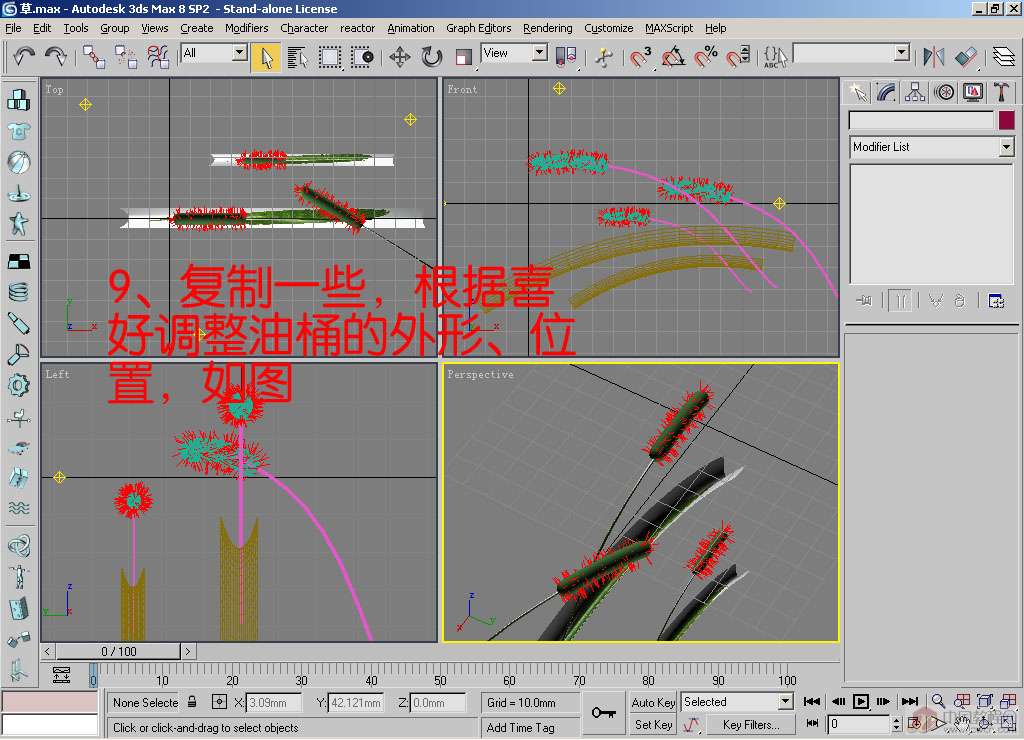Click the Use Pivot Point Center button
This screenshot has width=1024, height=740.
click(566, 57)
